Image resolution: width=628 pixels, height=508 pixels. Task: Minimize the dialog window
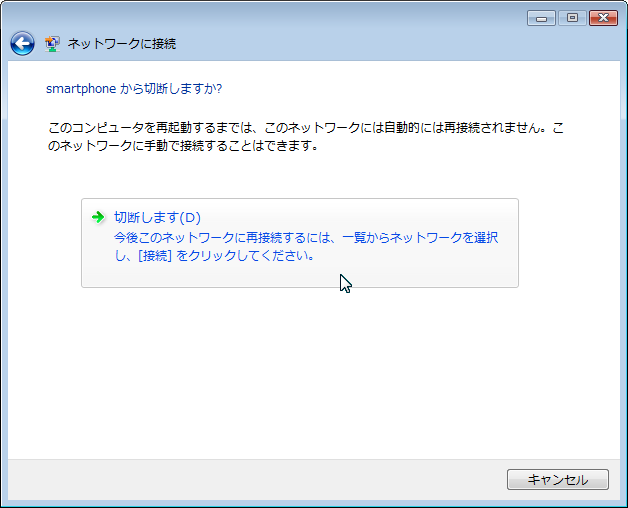(x=541, y=18)
